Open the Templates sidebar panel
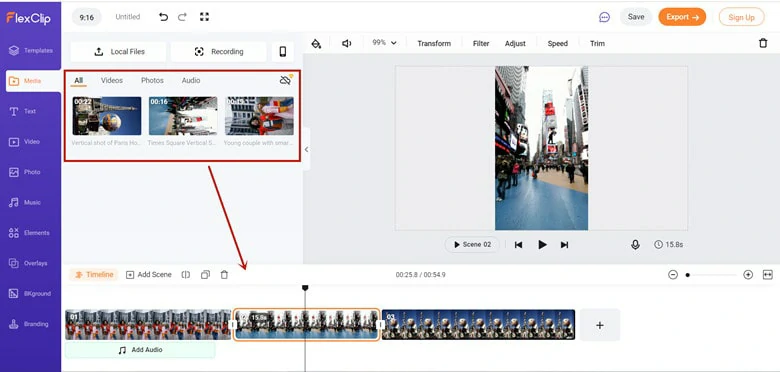The width and height of the screenshot is (780, 372). click(30, 50)
